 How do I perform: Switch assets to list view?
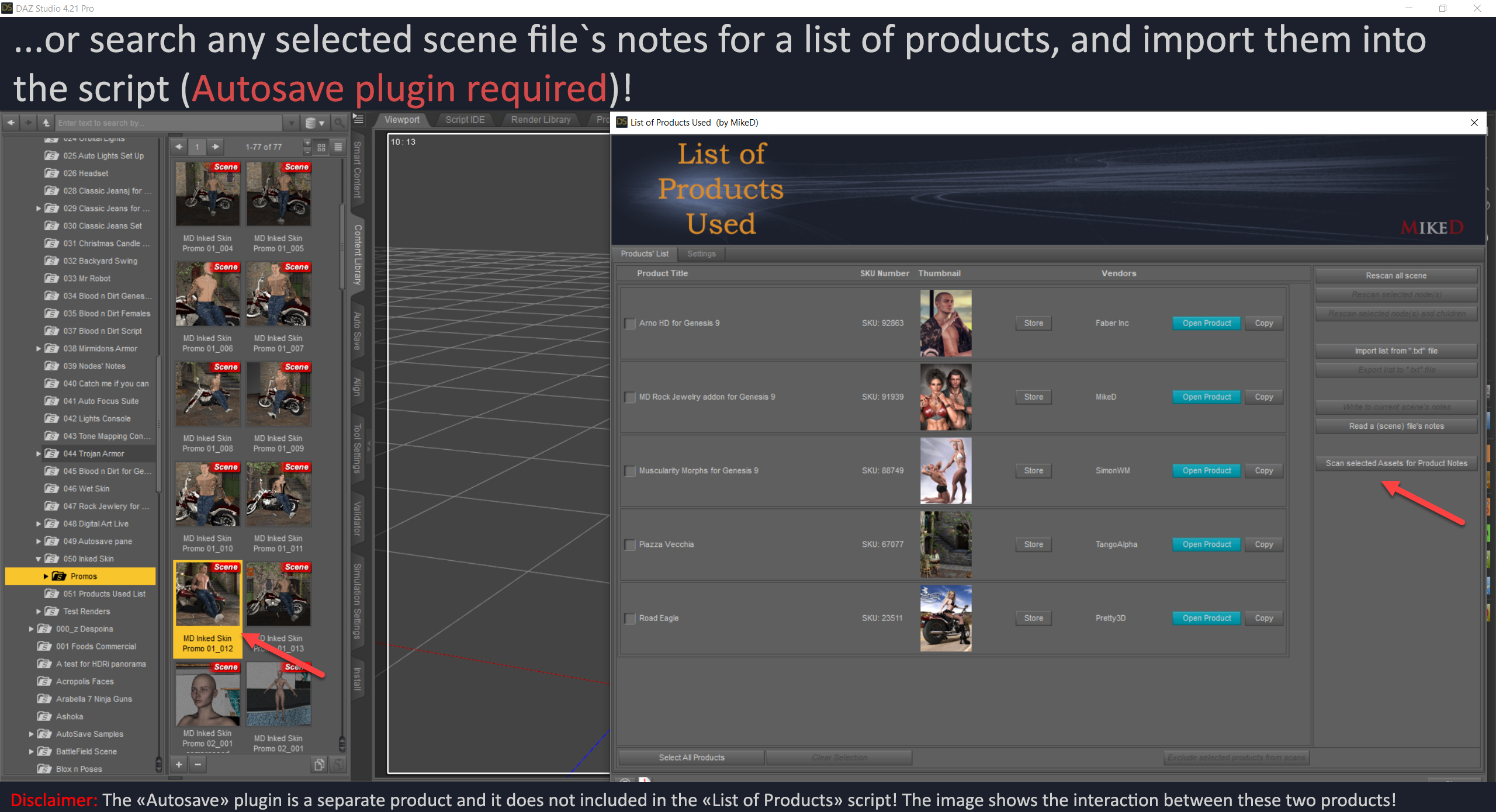(x=338, y=147)
